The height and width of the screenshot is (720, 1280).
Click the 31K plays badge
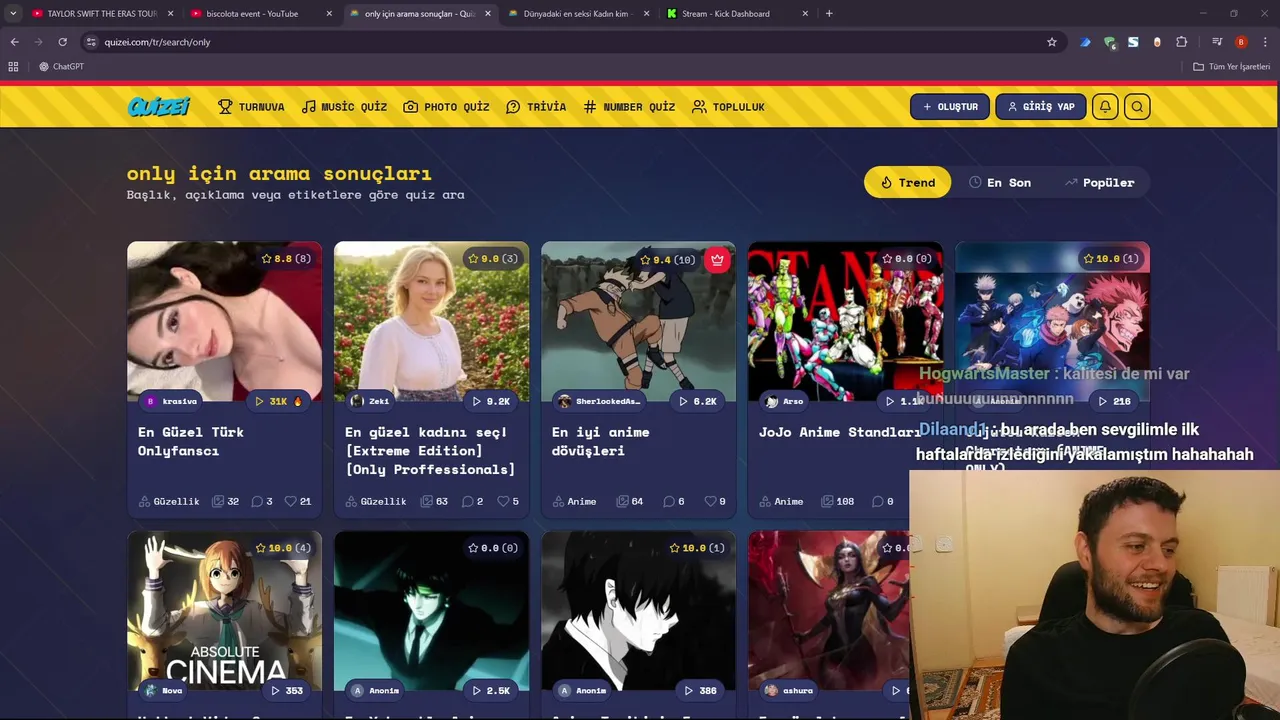(x=278, y=401)
